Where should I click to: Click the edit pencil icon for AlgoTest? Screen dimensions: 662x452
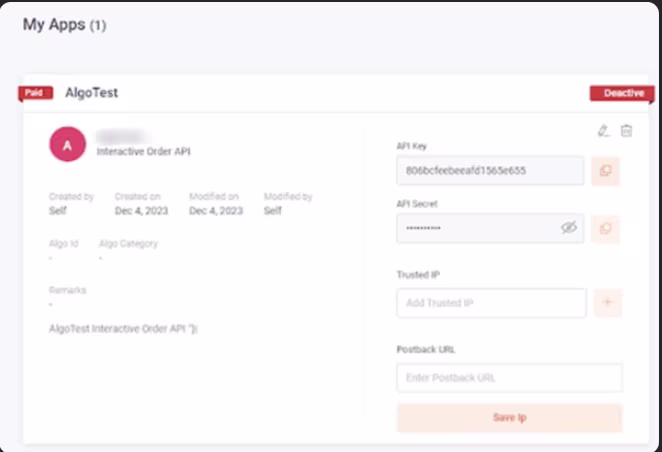pyautogui.click(x=602, y=130)
